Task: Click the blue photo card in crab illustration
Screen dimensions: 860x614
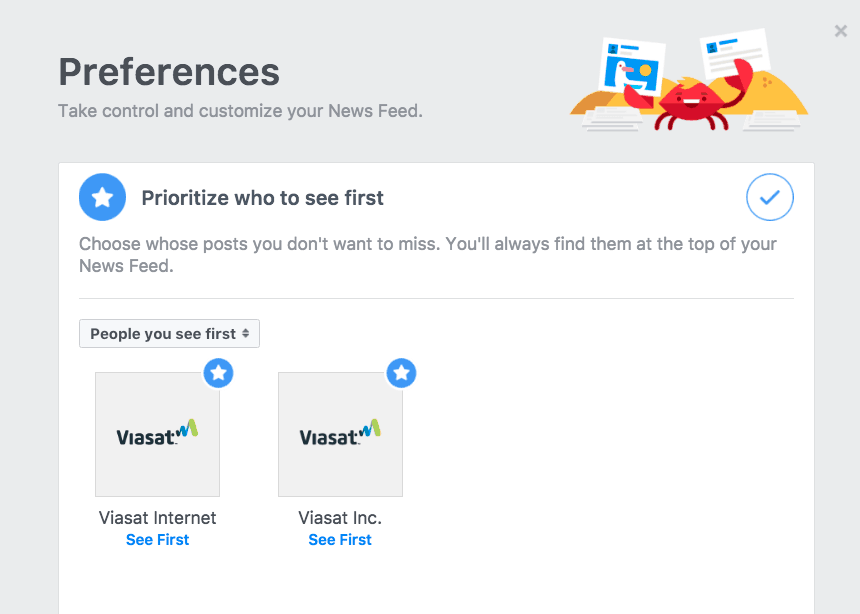Action: pos(633,68)
